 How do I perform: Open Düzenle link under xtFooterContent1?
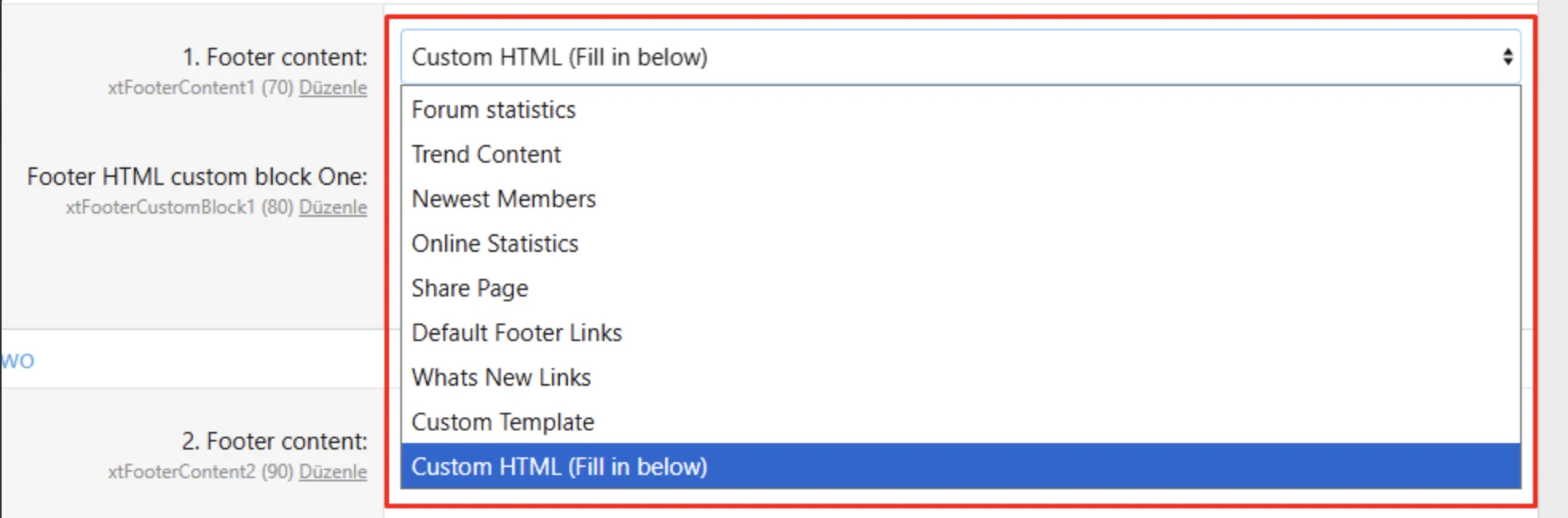pyautogui.click(x=333, y=88)
